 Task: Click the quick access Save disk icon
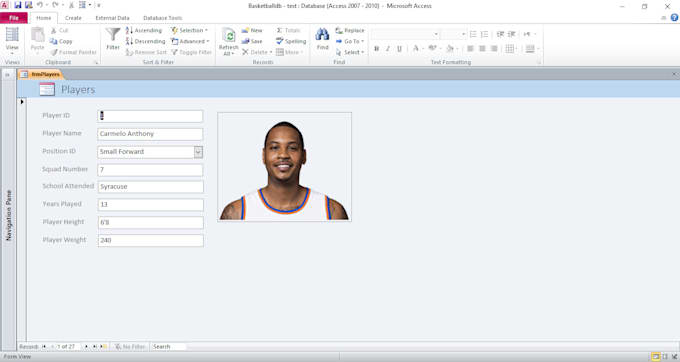(x=18, y=6)
